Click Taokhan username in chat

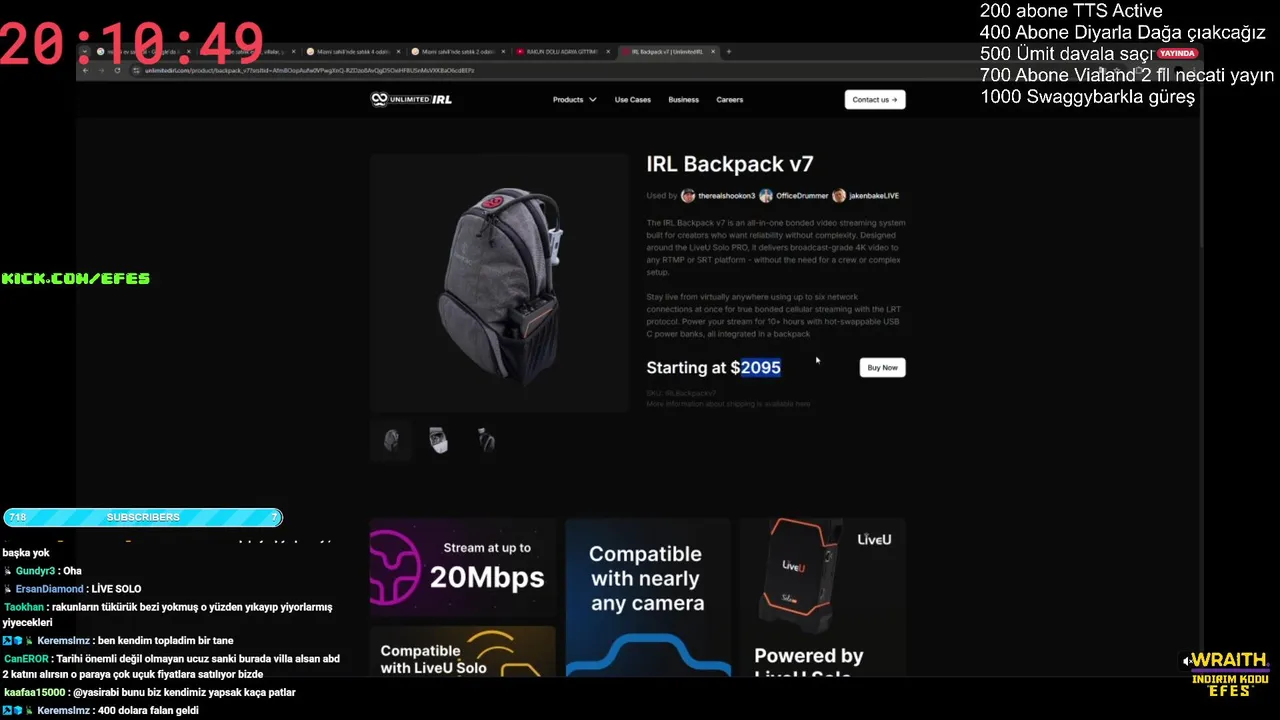(24, 607)
